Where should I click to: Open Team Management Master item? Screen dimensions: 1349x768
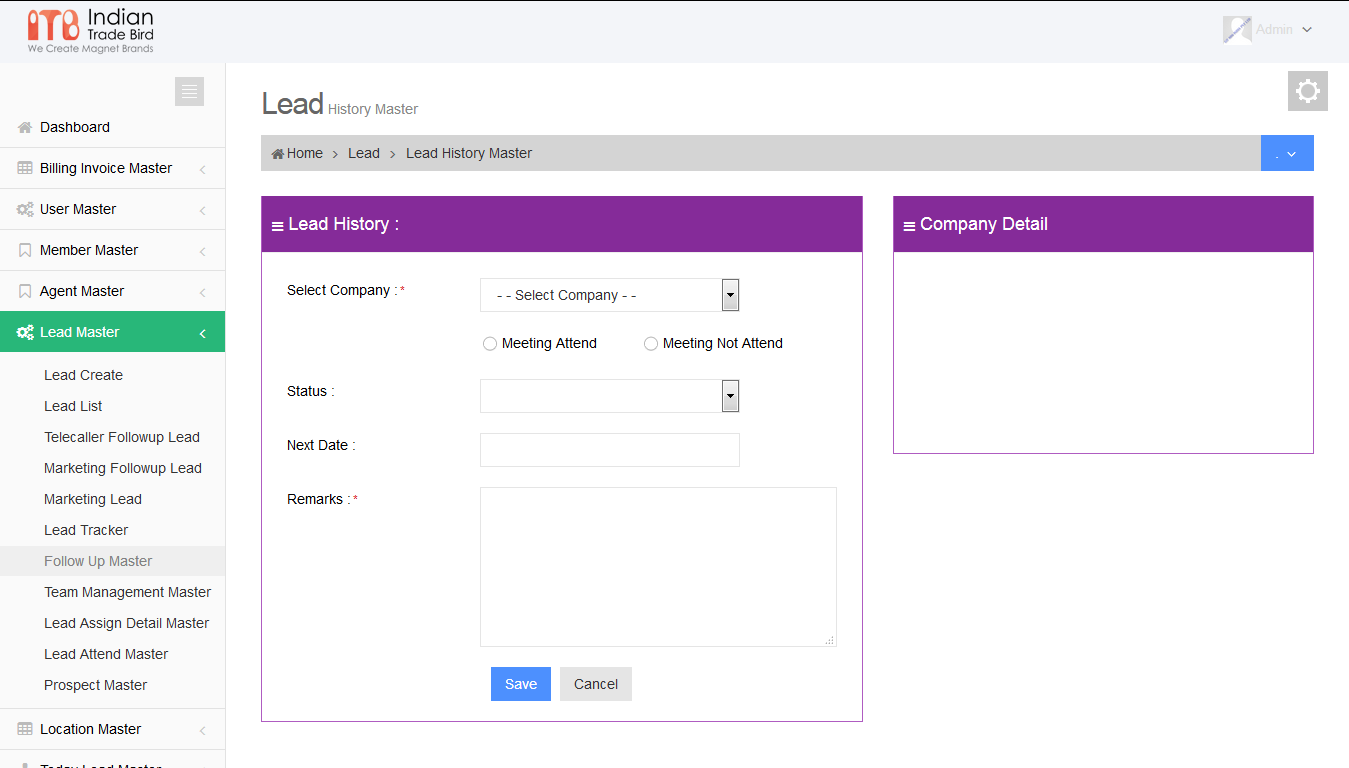coord(127,592)
